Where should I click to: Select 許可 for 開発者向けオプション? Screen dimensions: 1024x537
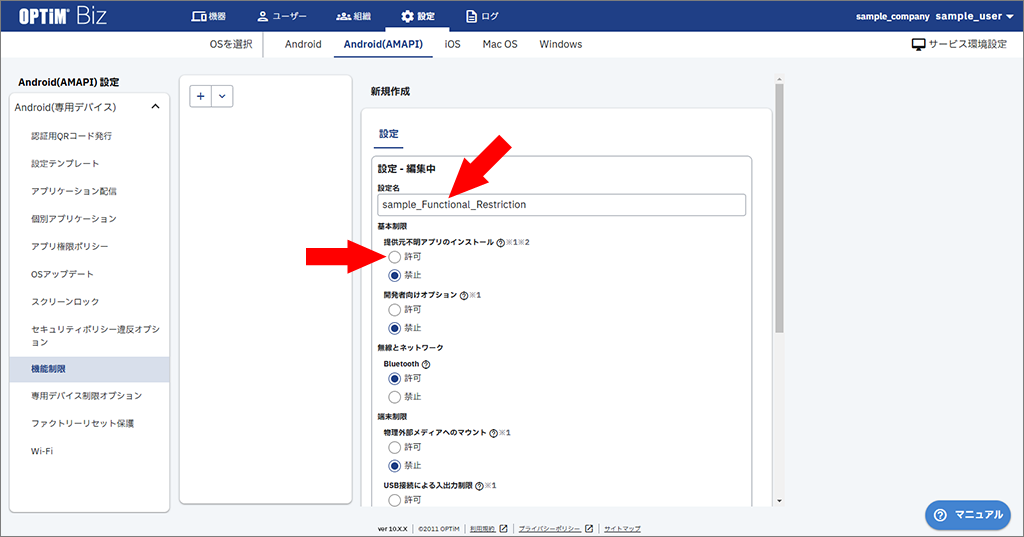(394, 310)
